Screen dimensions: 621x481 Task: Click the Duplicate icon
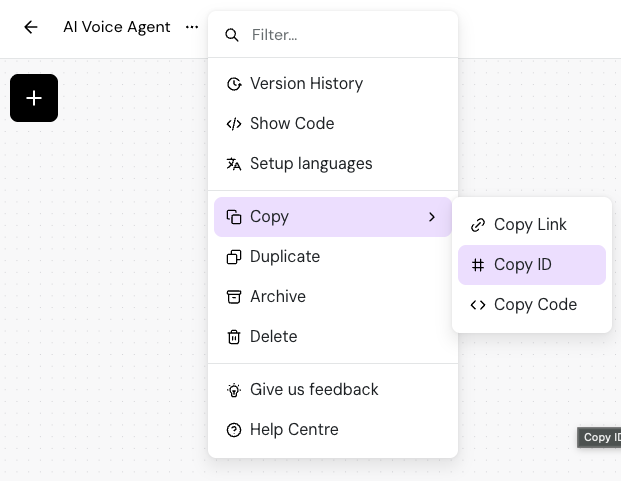point(234,257)
